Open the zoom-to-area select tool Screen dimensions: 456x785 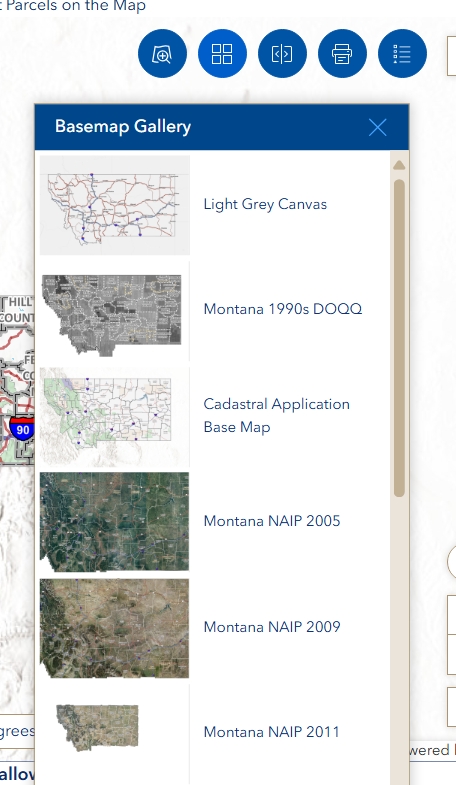(x=162, y=54)
